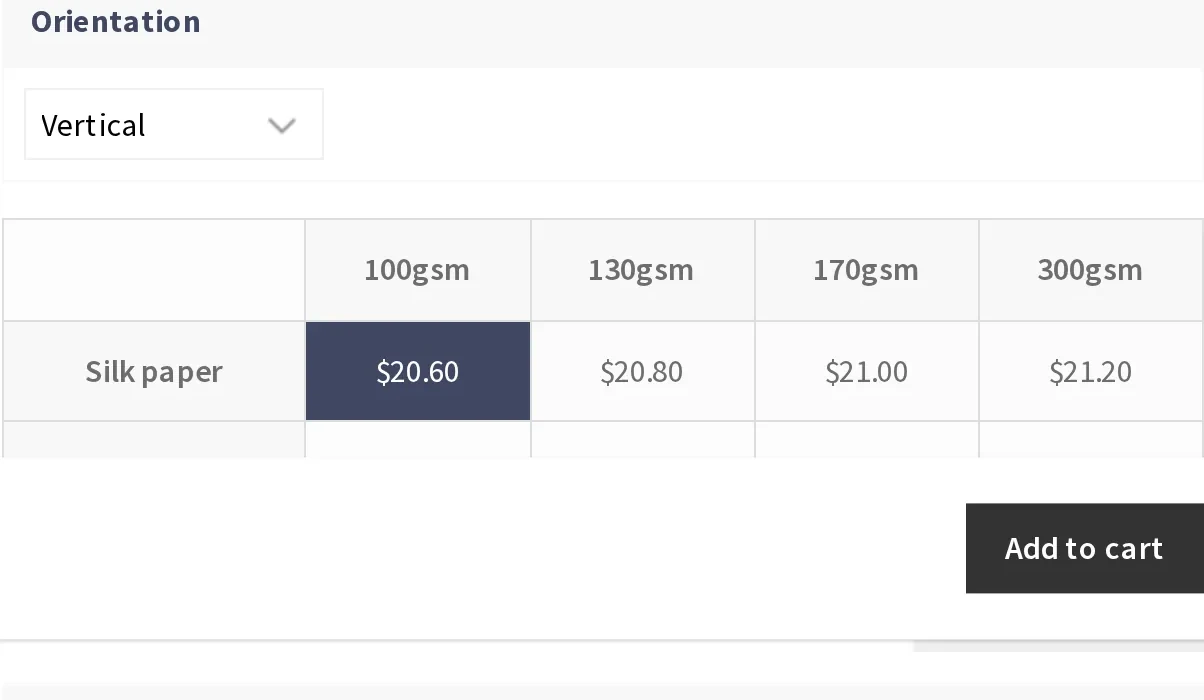Viewport: 1204px width, 700px height.
Task: Click the 100gsm column header
Action: (x=418, y=270)
